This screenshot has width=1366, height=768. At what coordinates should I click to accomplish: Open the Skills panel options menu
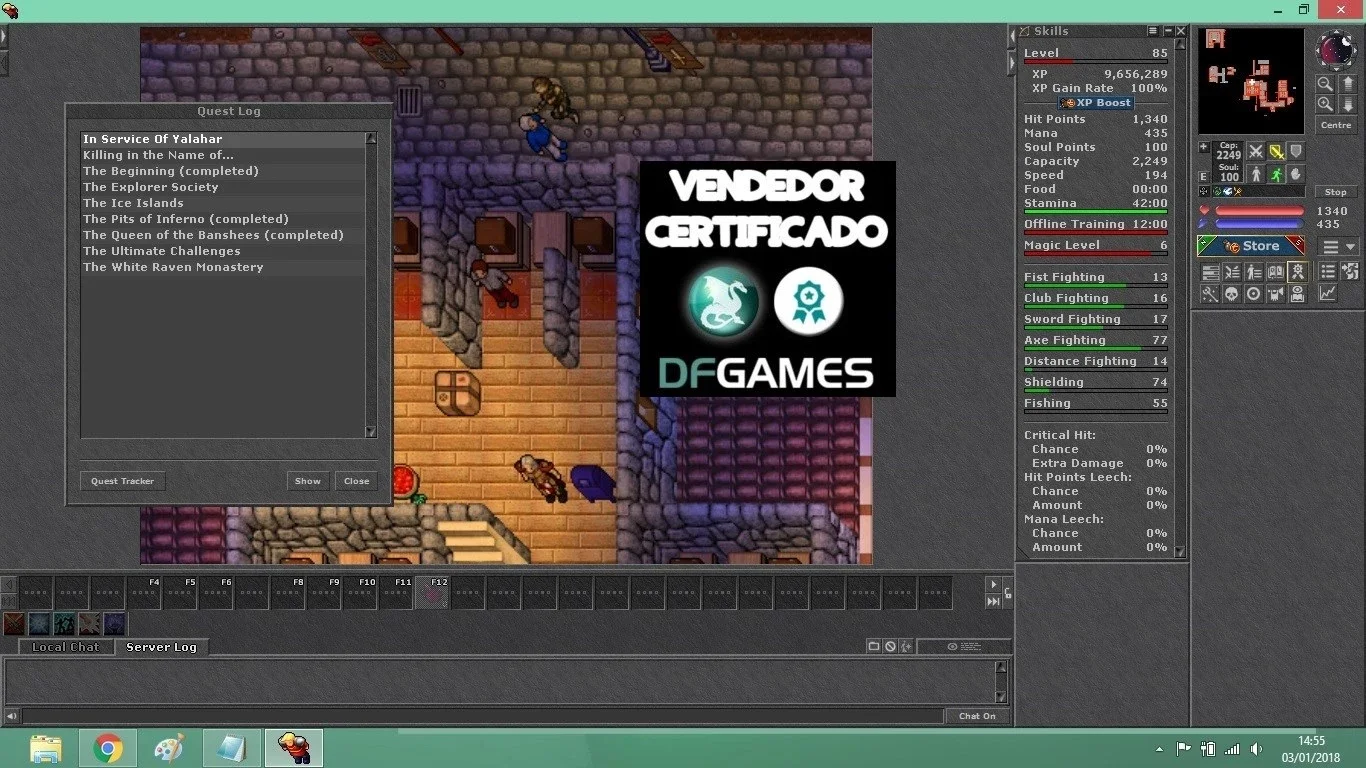(1153, 31)
